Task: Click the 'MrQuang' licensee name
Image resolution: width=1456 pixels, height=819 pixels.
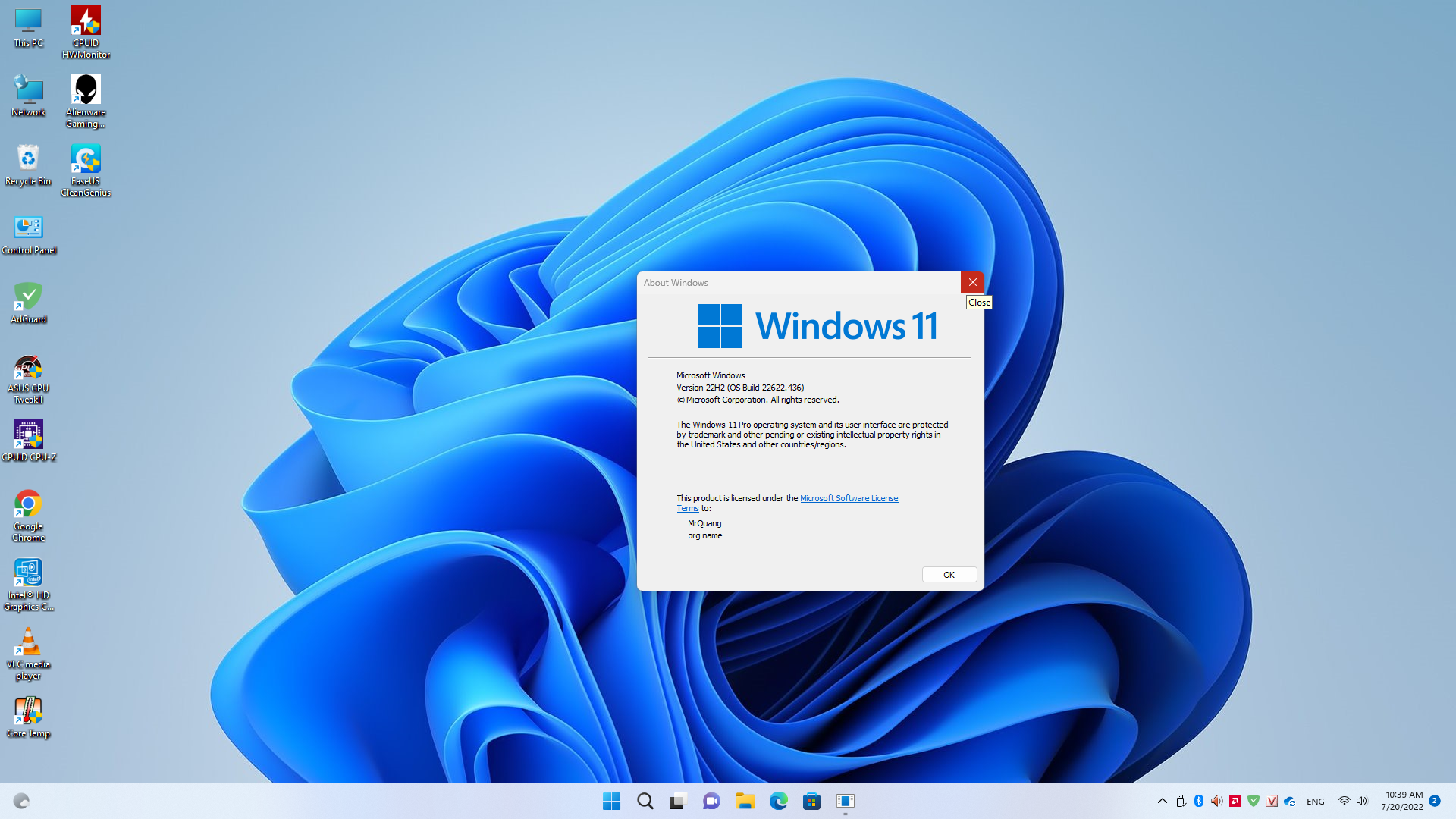Action: [704, 523]
